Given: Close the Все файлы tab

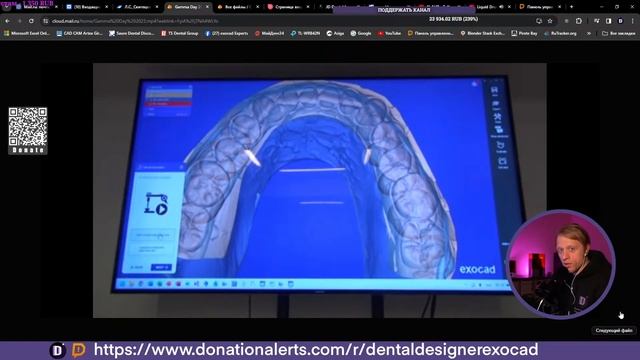Looking at the screenshot, I should point(258,7).
